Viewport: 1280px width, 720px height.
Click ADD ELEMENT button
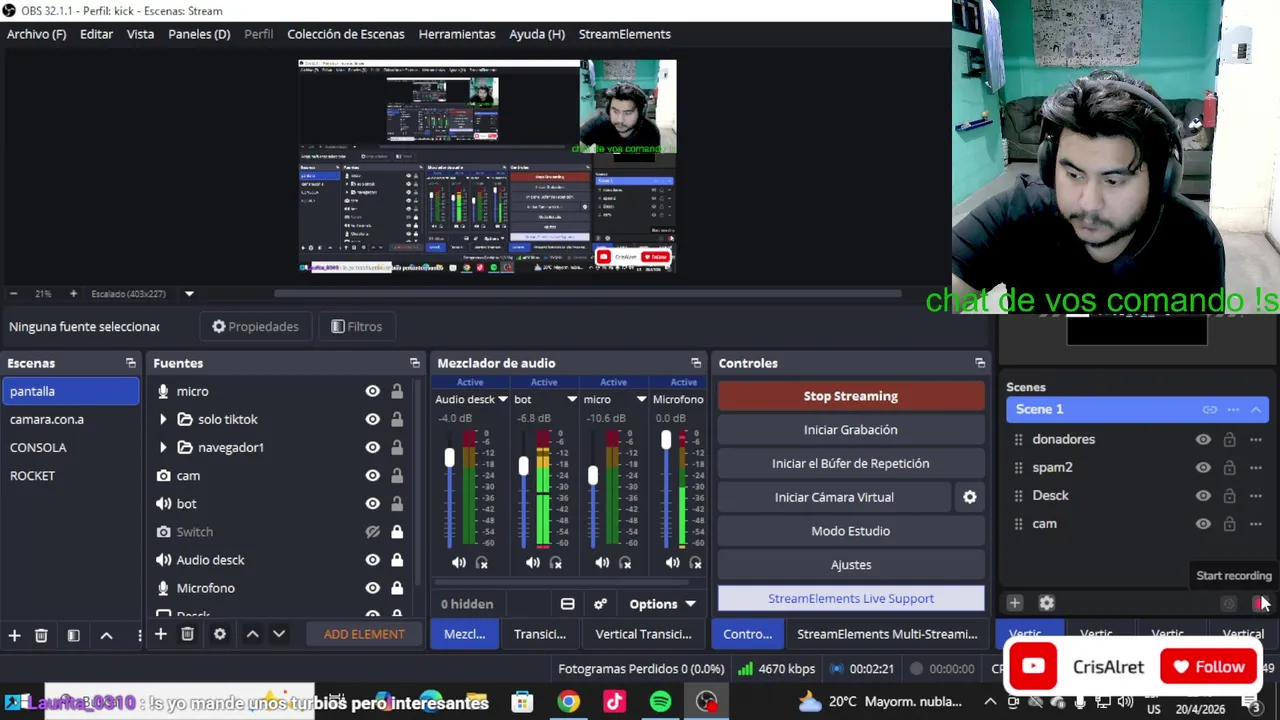pos(364,634)
